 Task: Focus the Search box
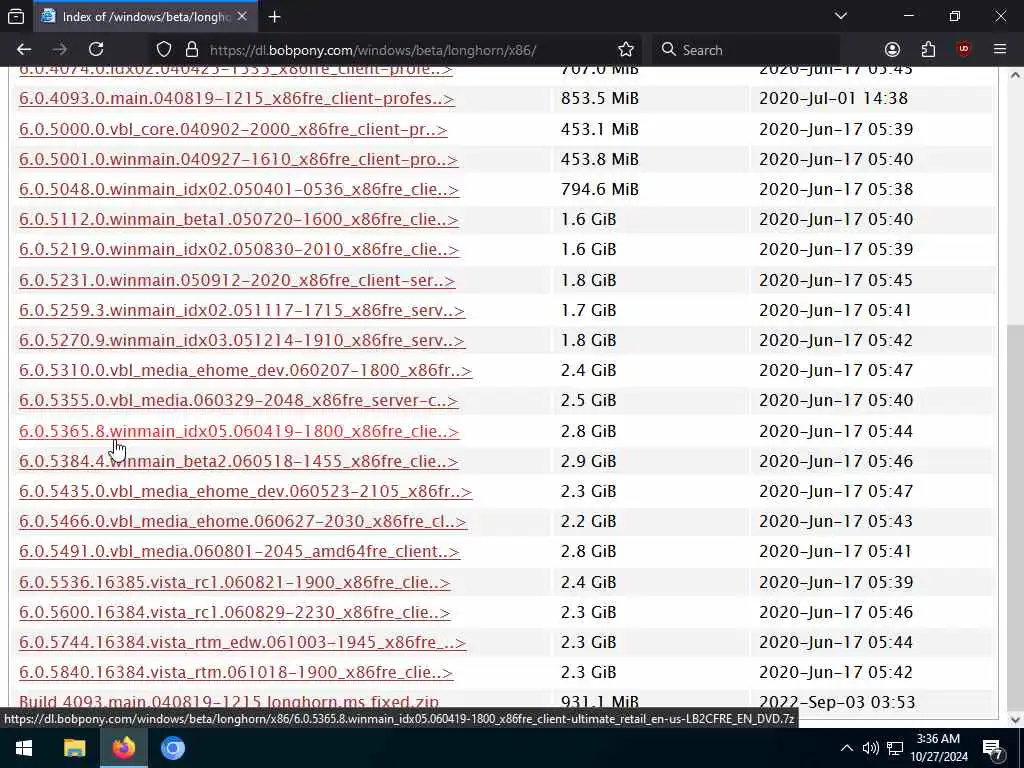746,50
